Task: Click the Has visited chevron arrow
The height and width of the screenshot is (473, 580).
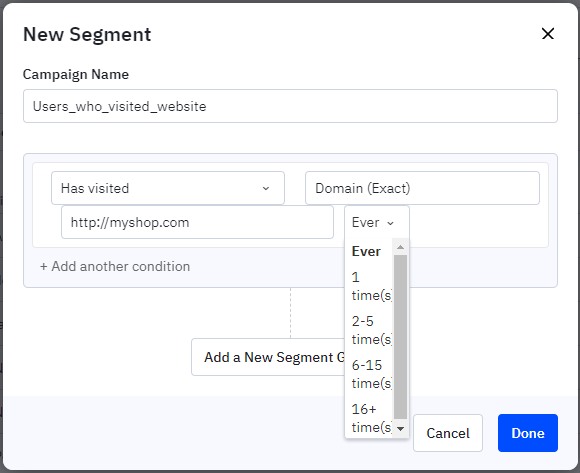Action: click(266, 189)
